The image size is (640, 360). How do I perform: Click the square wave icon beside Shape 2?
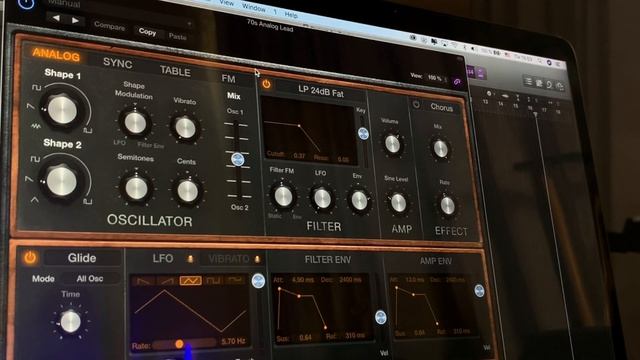pyautogui.click(x=36, y=159)
